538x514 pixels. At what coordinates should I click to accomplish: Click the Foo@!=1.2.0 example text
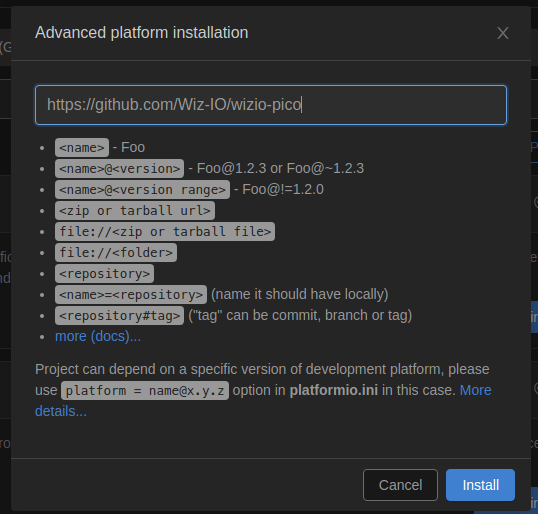[283, 189]
